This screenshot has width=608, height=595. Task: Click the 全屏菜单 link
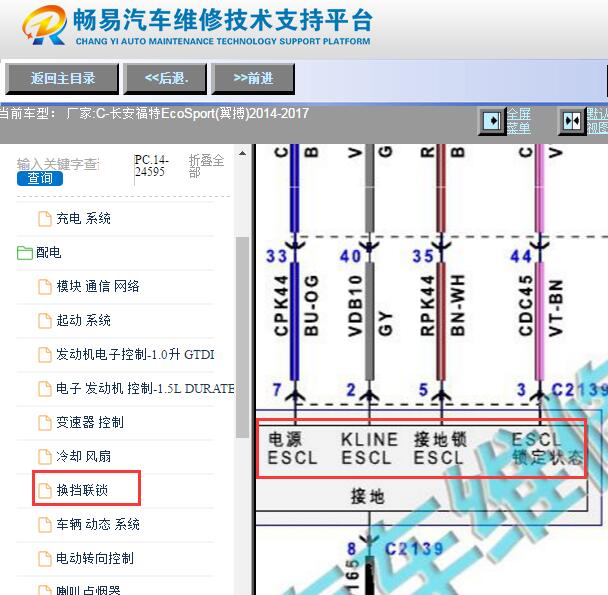pyautogui.click(x=519, y=121)
